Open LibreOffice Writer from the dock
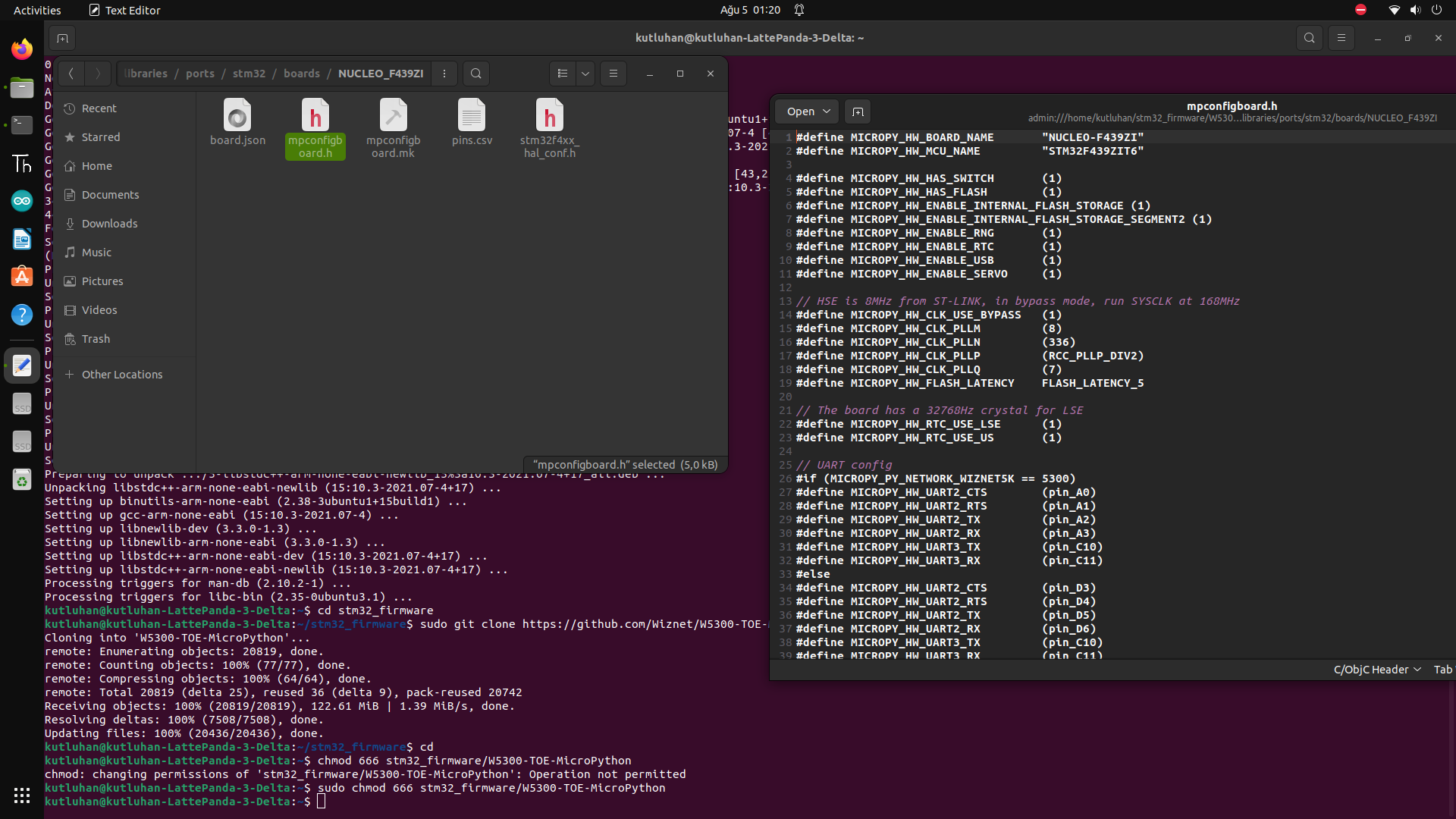Screen dimensions: 1456x819 tap(21, 239)
